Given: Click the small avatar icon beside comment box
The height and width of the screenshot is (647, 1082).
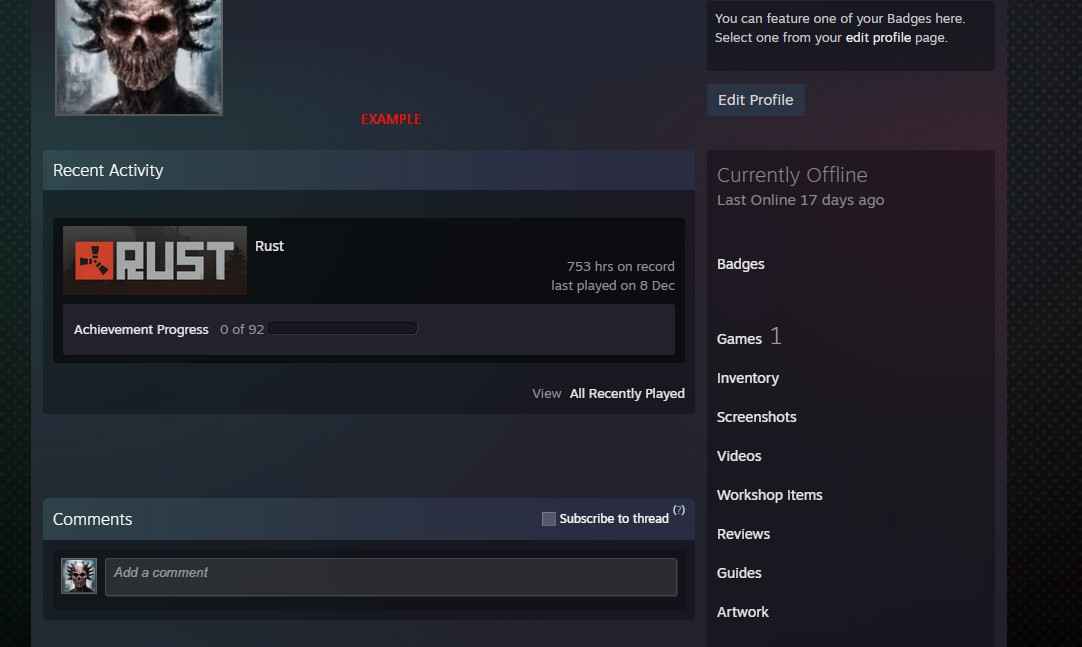Looking at the screenshot, I should [79, 576].
